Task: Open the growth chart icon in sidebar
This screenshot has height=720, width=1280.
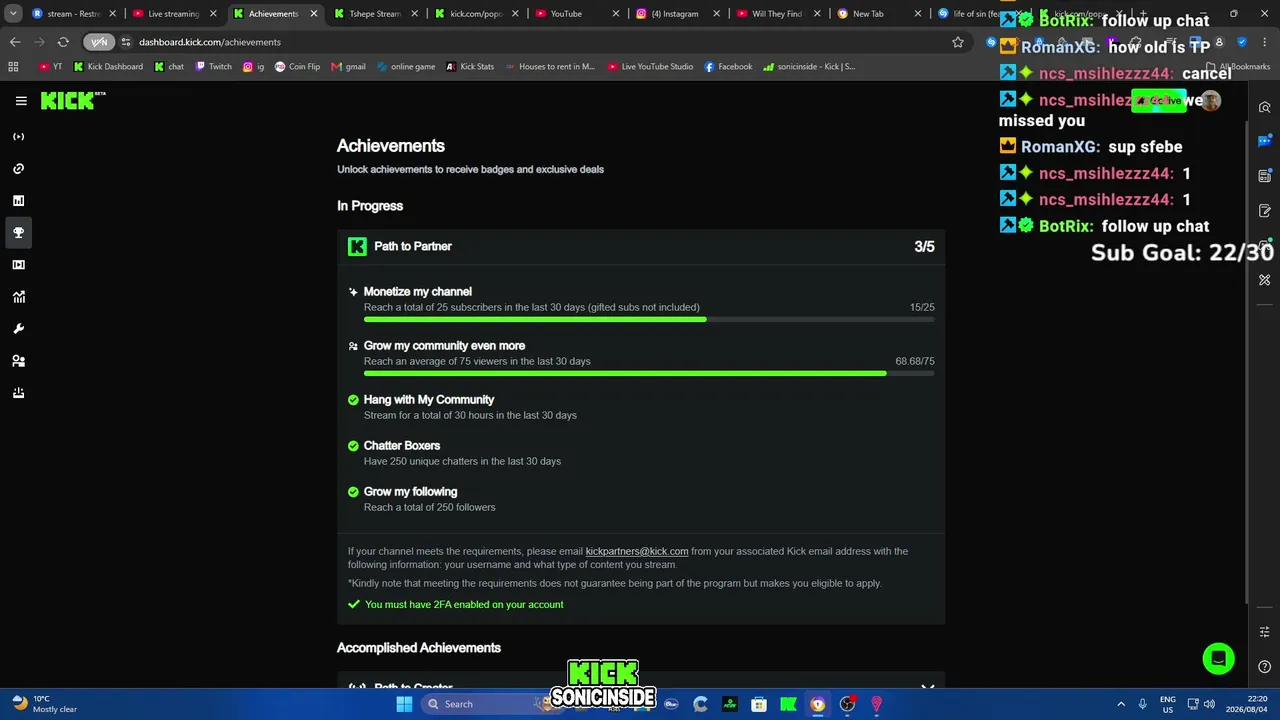Action: click(x=18, y=297)
